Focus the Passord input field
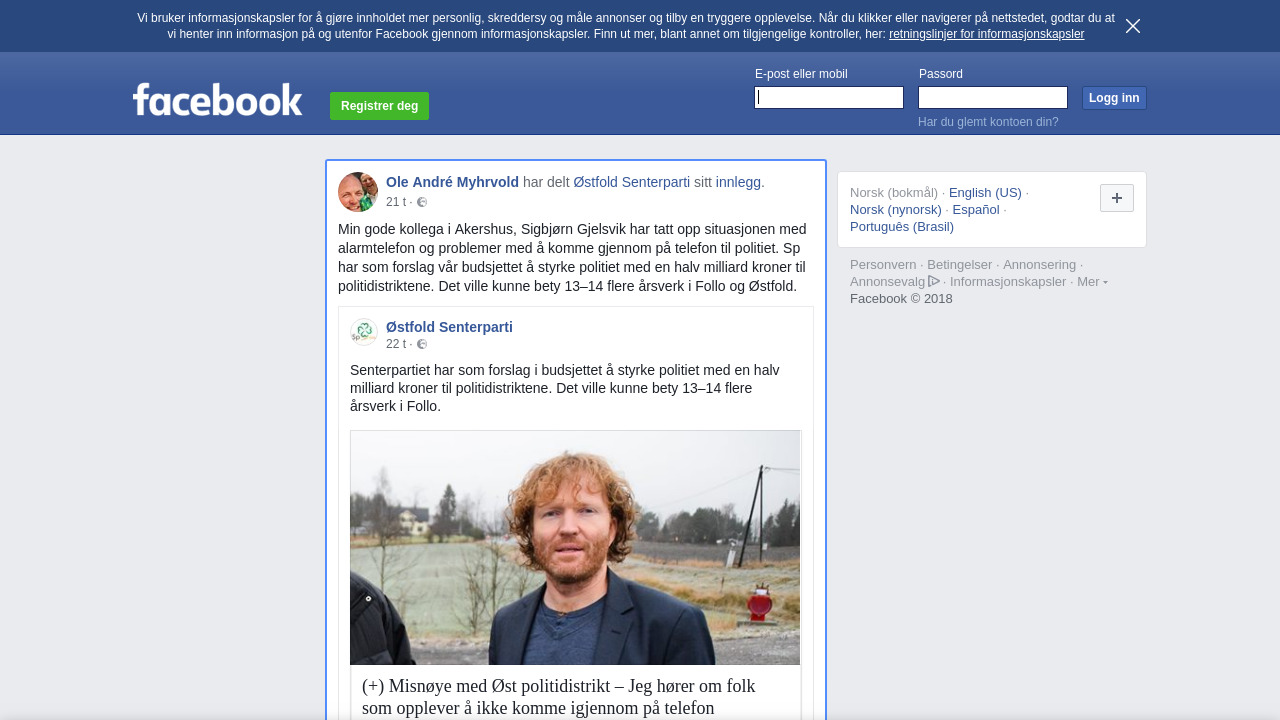This screenshot has height=720, width=1280. [x=993, y=97]
